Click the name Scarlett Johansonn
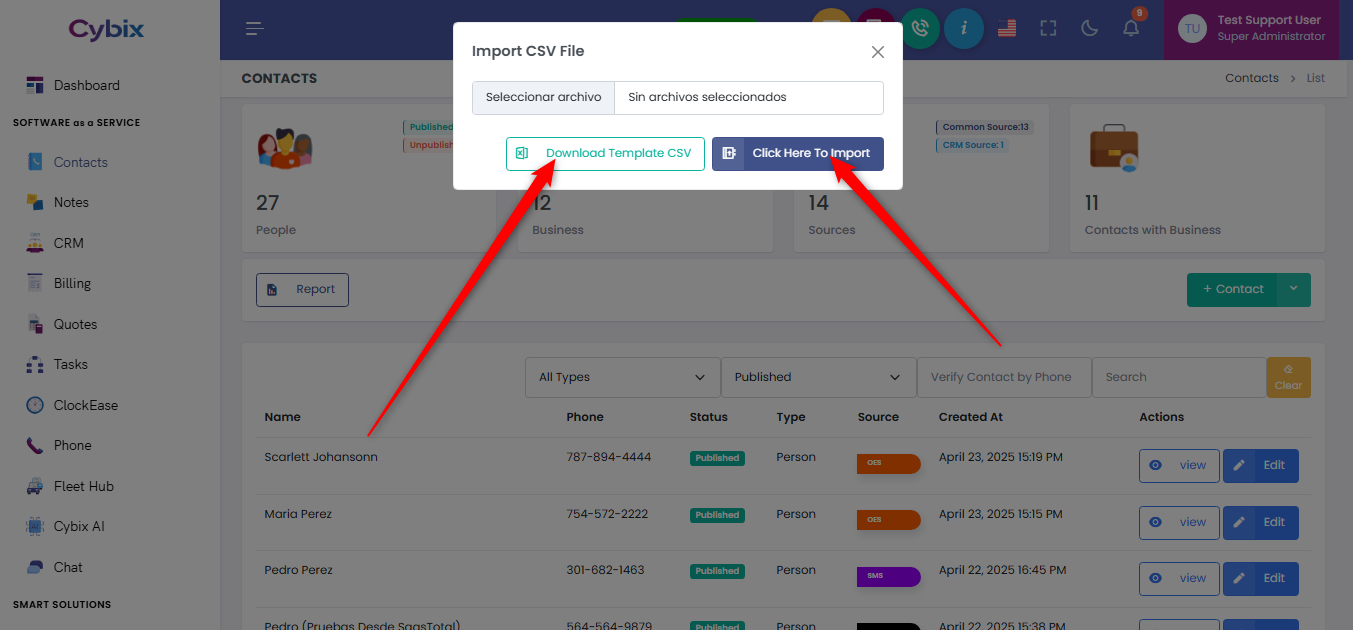The width and height of the screenshot is (1353, 630). [321, 457]
